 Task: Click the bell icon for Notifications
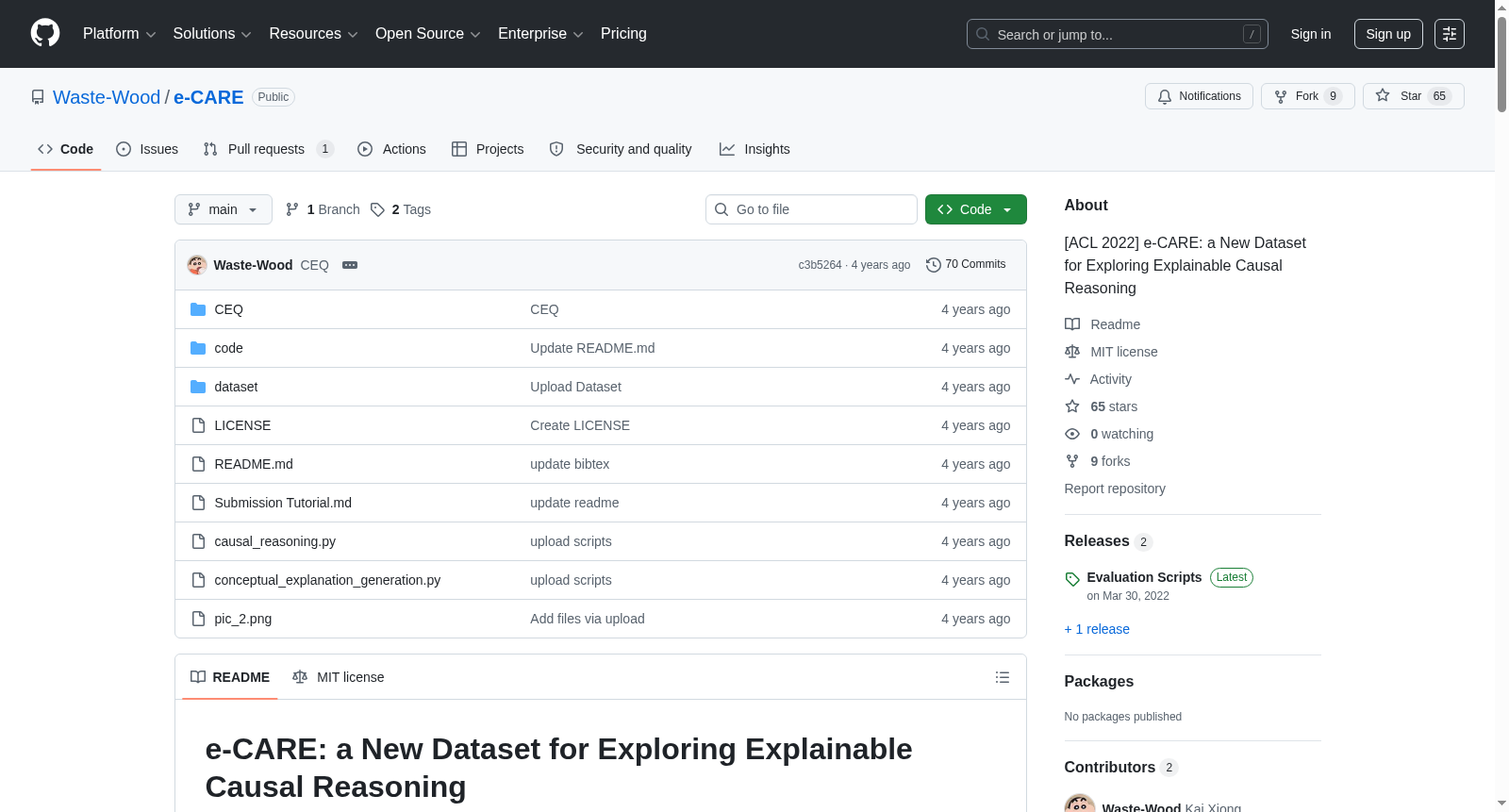click(1165, 96)
